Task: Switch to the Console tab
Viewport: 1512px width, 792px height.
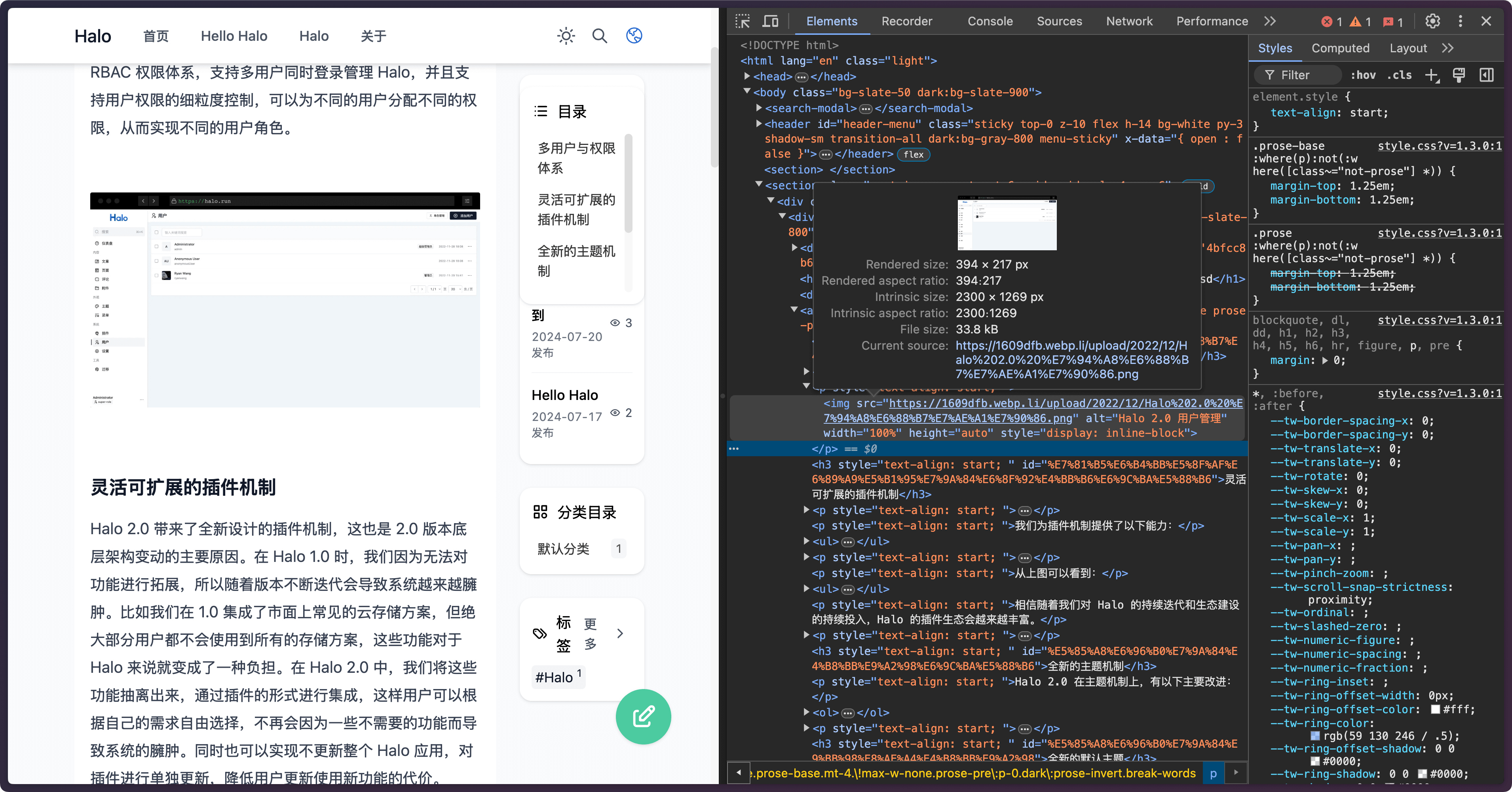Action: pos(990,21)
